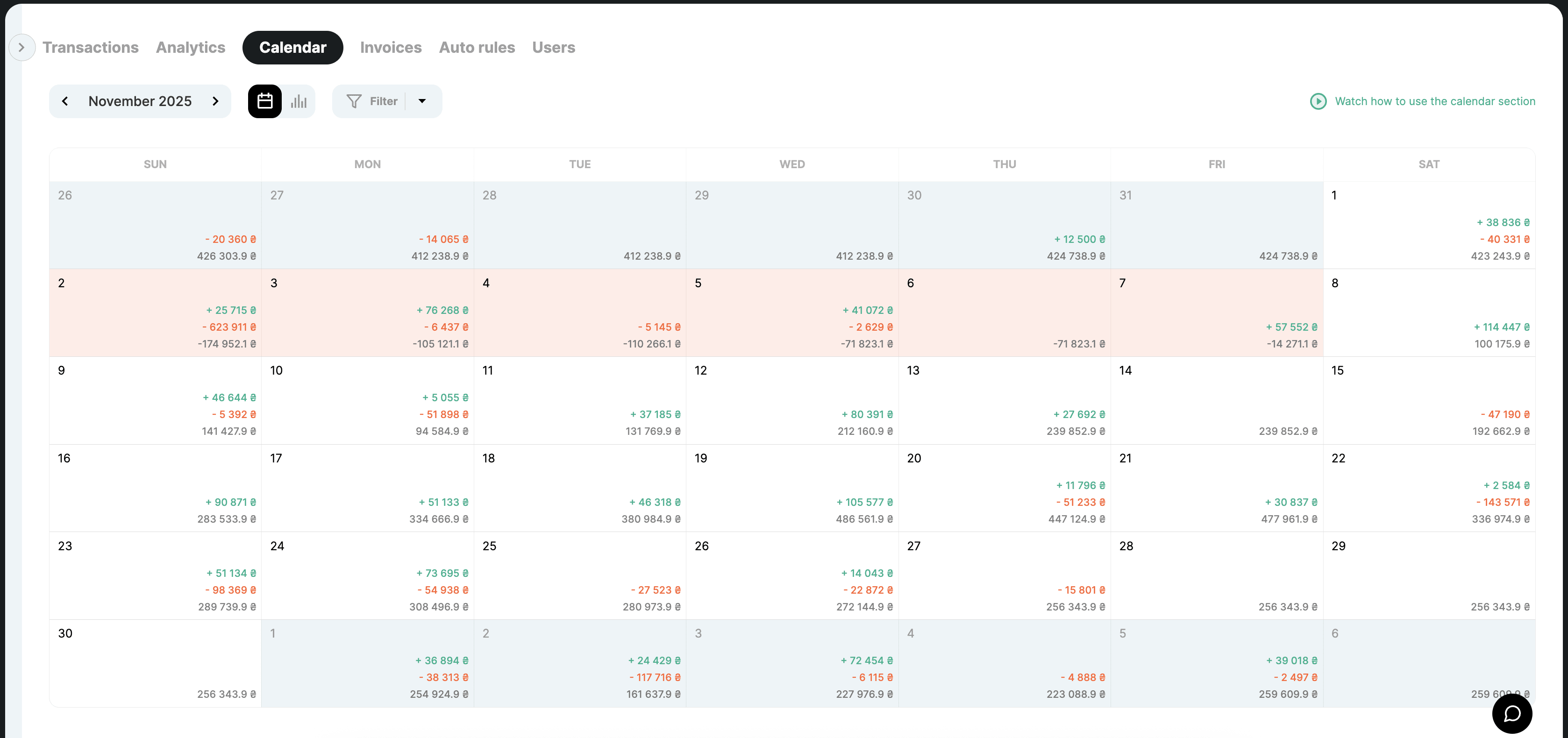Open the chat support bubble
Viewport: 1568px width, 738px height.
pyautogui.click(x=1511, y=713)
